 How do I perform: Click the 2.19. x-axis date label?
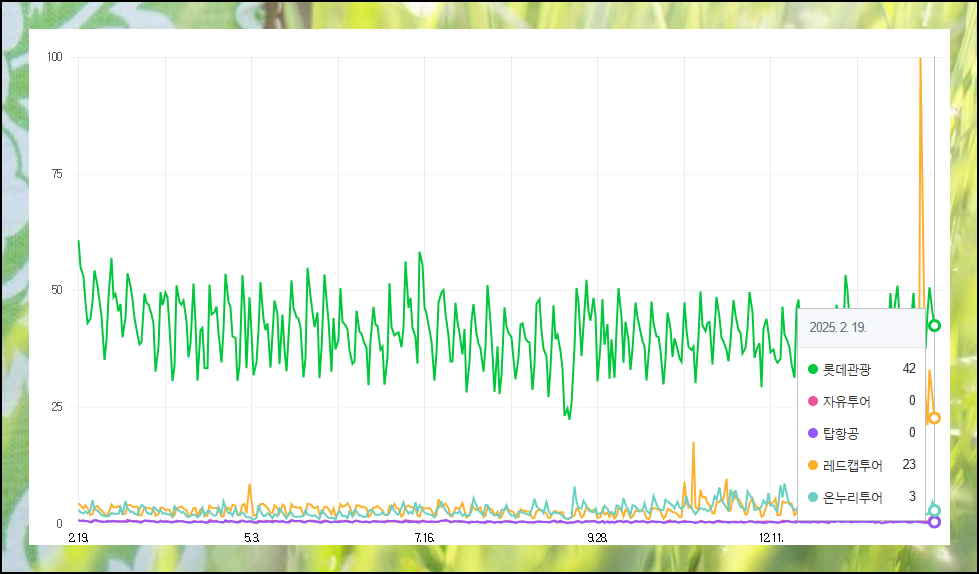pos(78,537)
